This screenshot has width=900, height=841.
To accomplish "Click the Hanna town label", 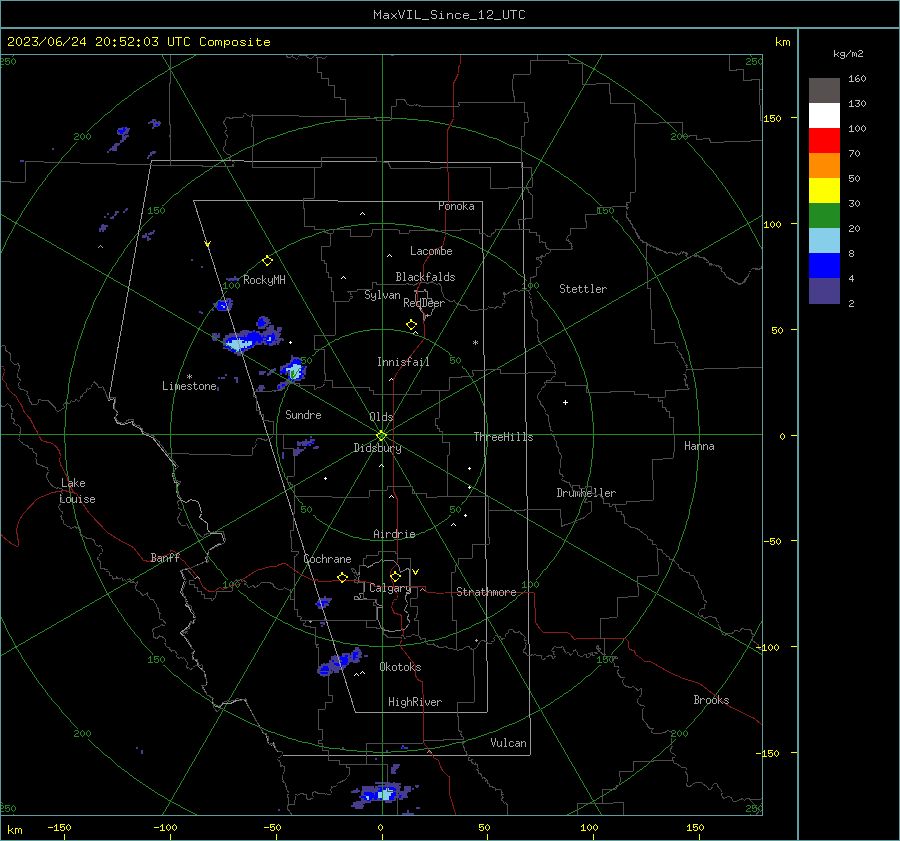I will pos(699,446).
